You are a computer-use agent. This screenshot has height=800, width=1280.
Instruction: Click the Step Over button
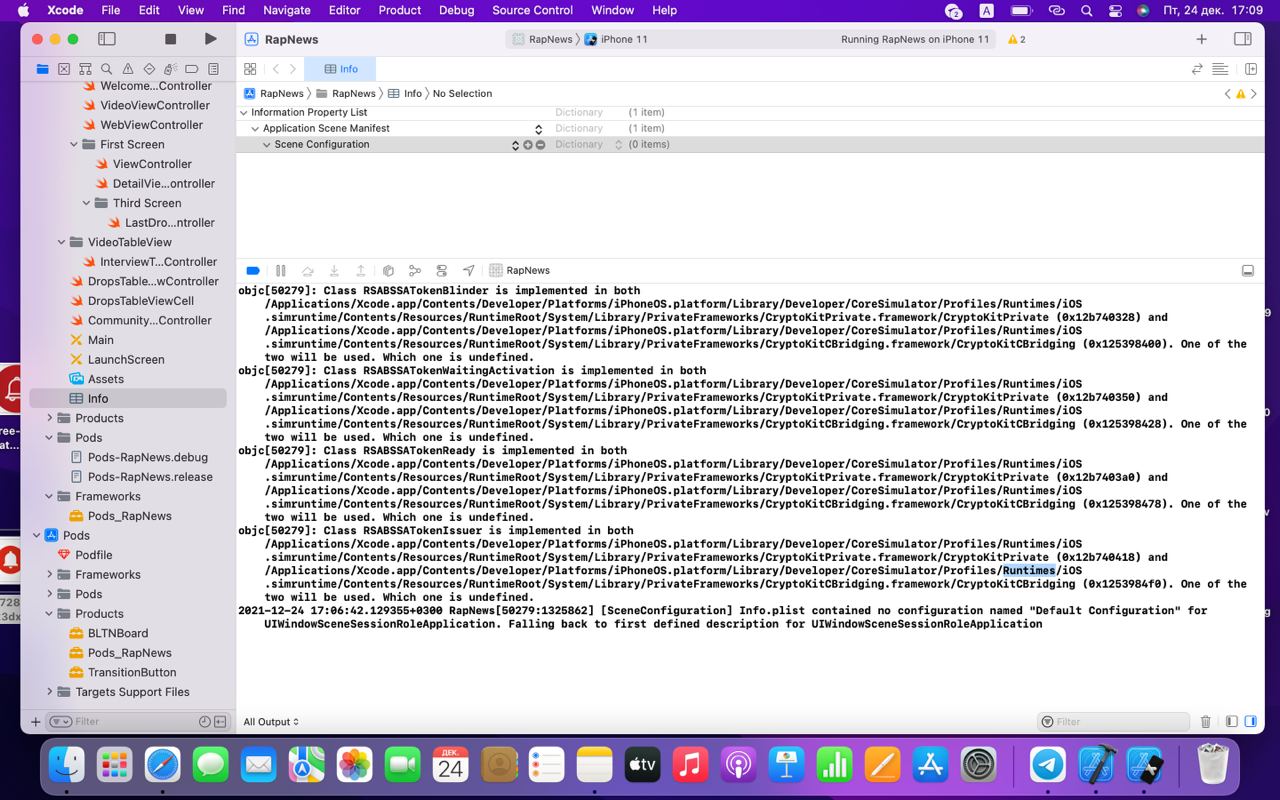click(x=308, y=271)
